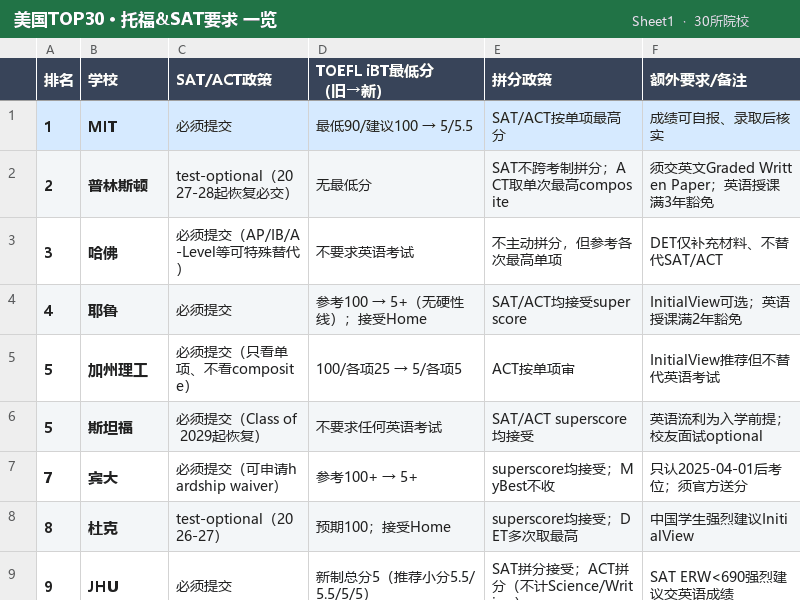Viewport: 800px width, 600px height.
Task: Click the 学校 header cell
Action: [124, 80]
